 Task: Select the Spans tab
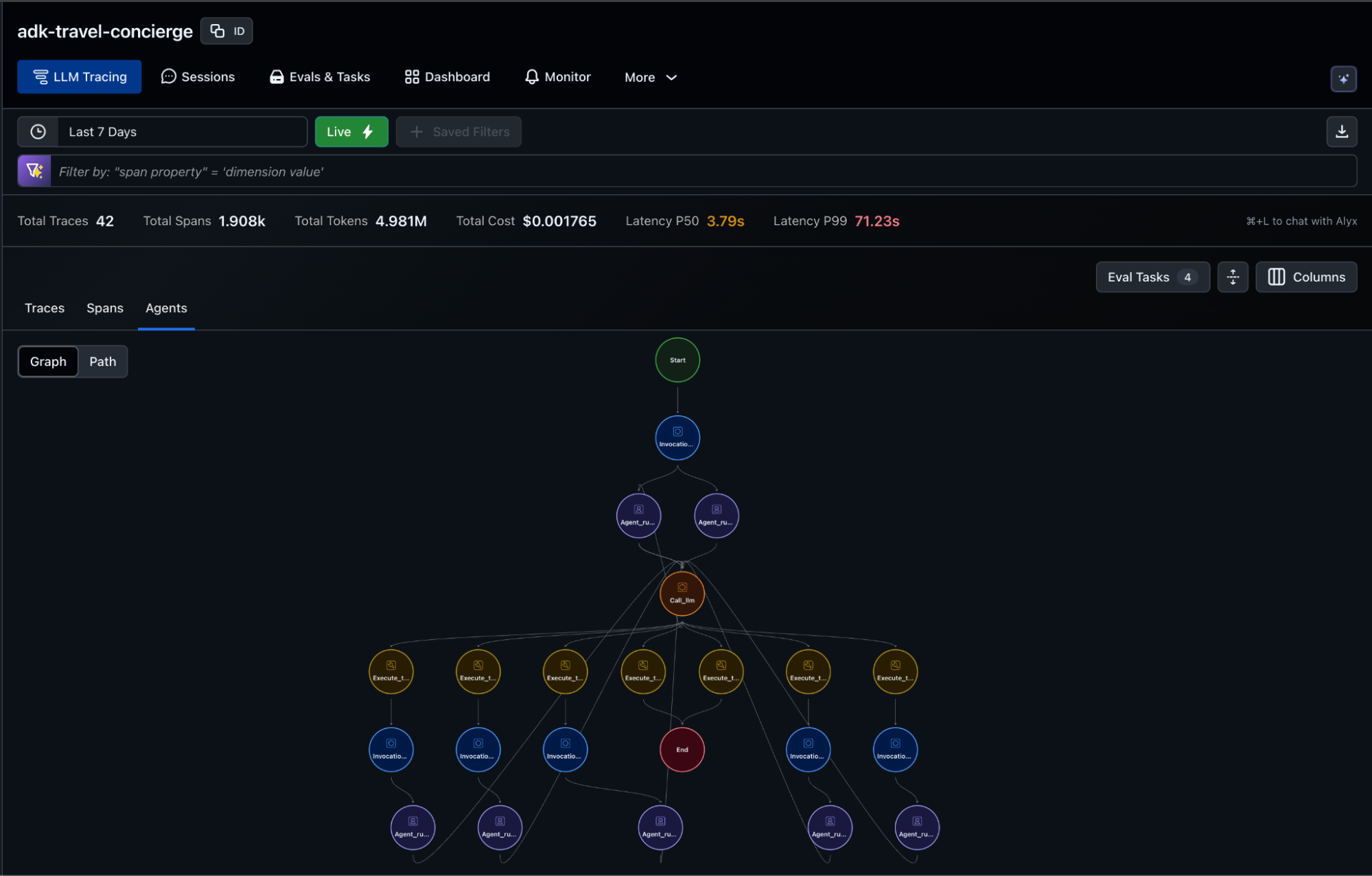[104, 308]
